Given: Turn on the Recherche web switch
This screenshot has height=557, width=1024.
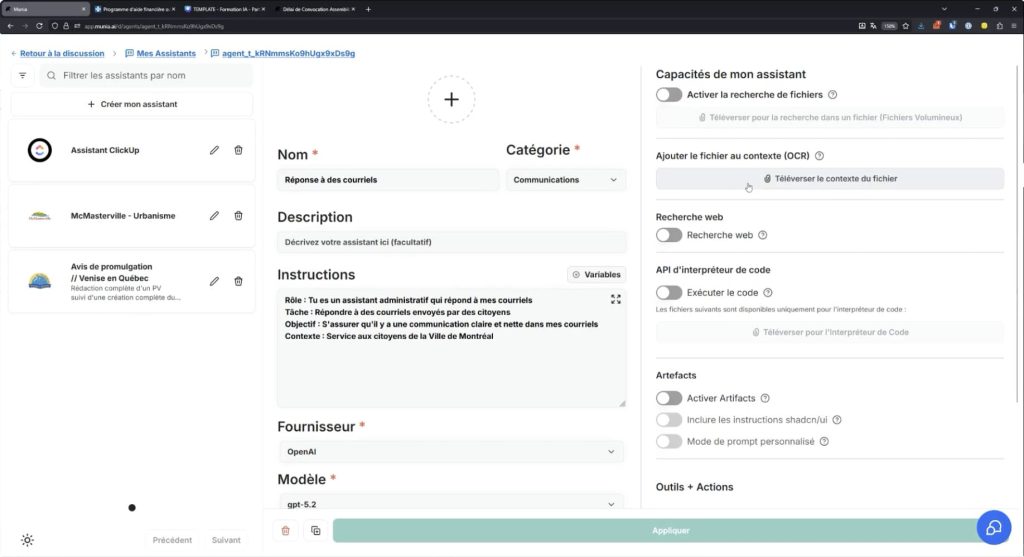Looking at the screenshot, I should pyautogui.click(x=669, y=235).
